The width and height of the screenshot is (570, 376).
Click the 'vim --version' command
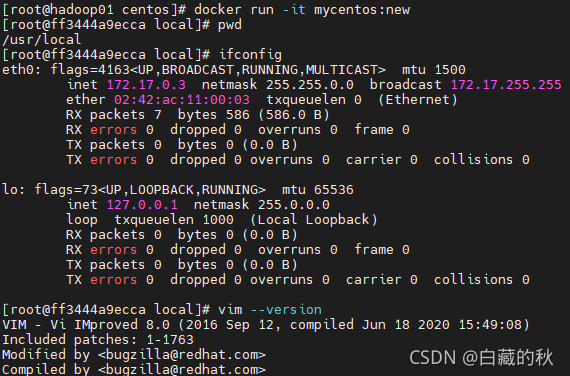coord(270,310)
